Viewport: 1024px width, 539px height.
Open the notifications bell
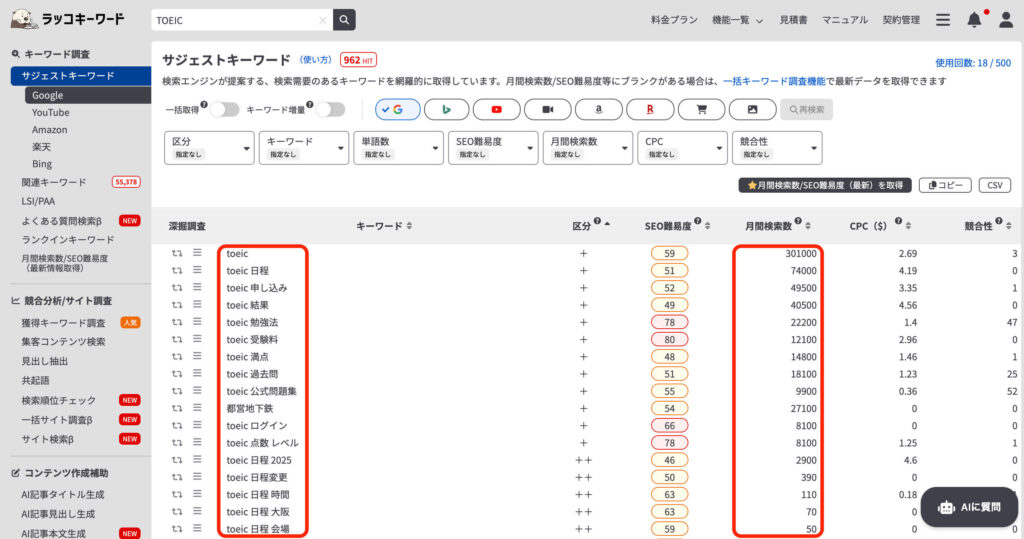click(974, 20)
